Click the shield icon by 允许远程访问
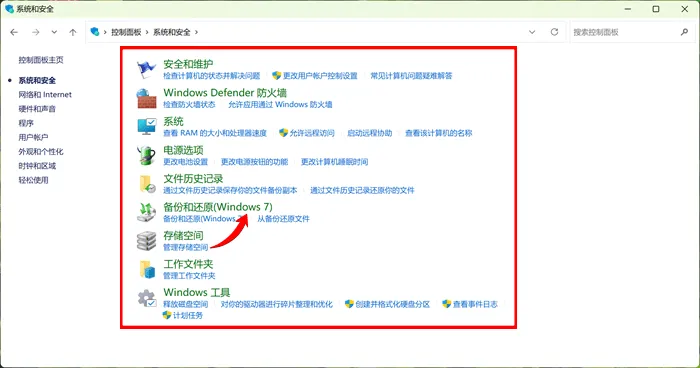The image size is (700, 368). tap(283, 133)
